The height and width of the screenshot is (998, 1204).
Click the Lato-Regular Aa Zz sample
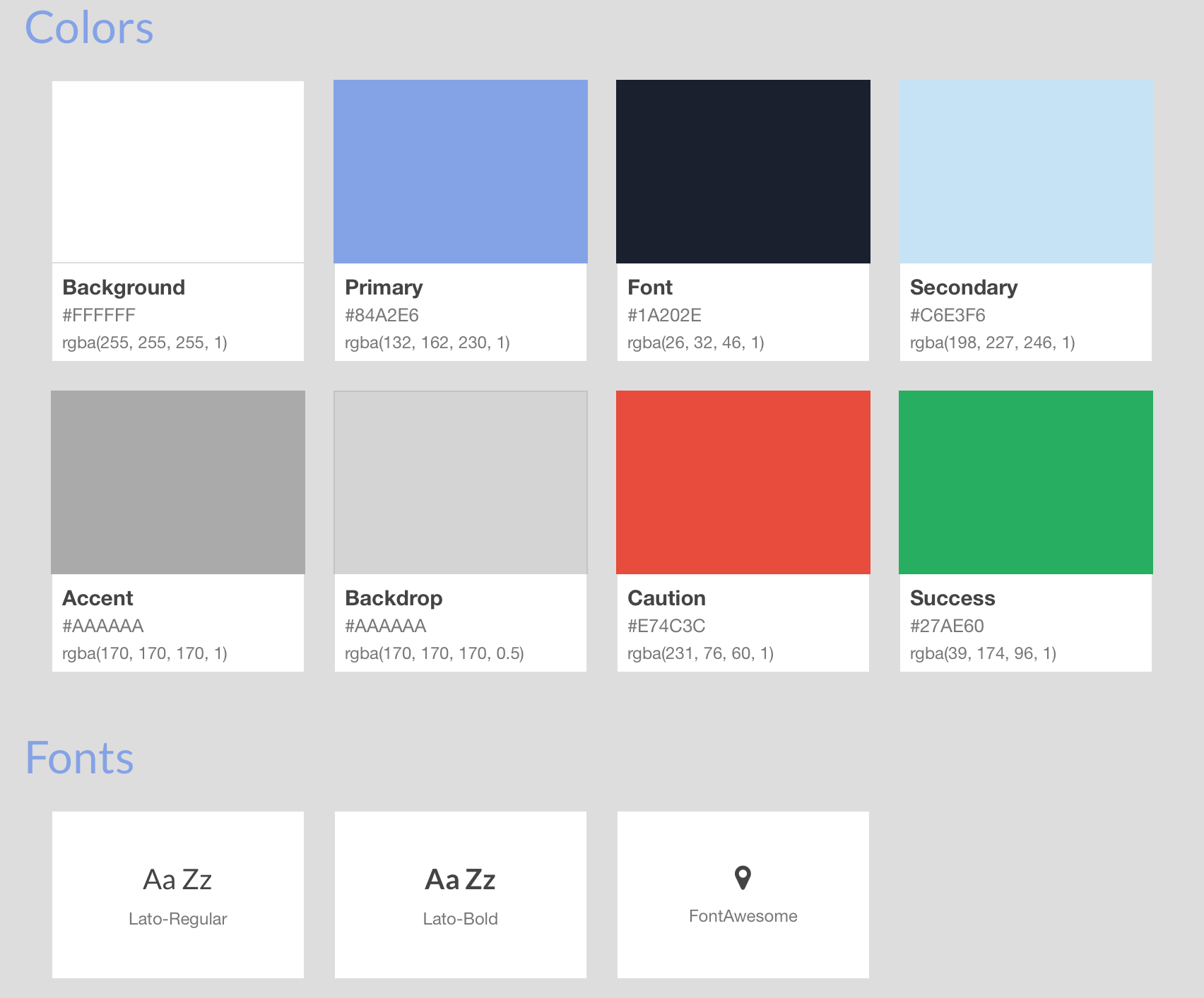[178, 880]
